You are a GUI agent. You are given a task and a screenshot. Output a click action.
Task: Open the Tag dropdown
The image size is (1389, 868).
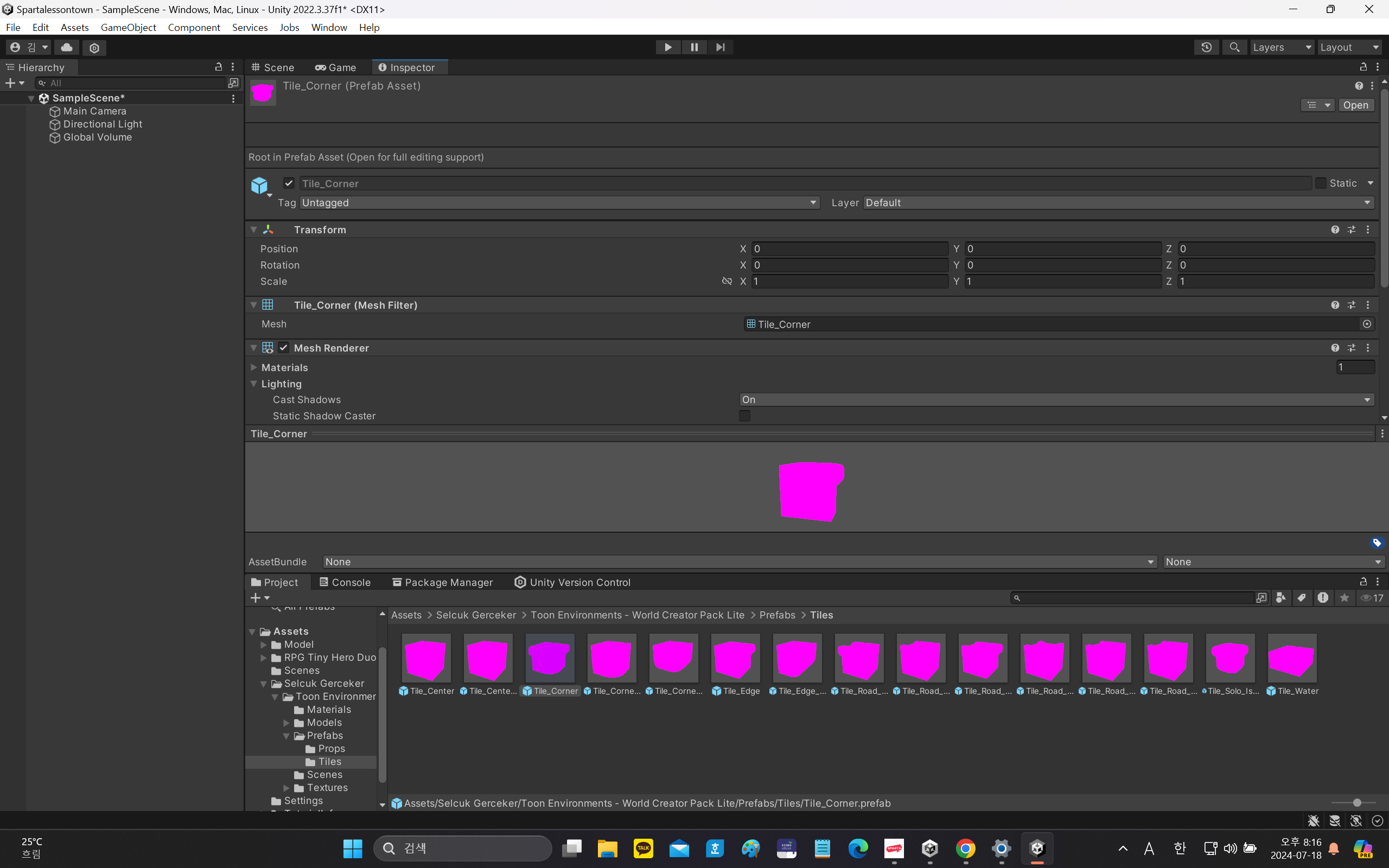(x=559, y=203)
